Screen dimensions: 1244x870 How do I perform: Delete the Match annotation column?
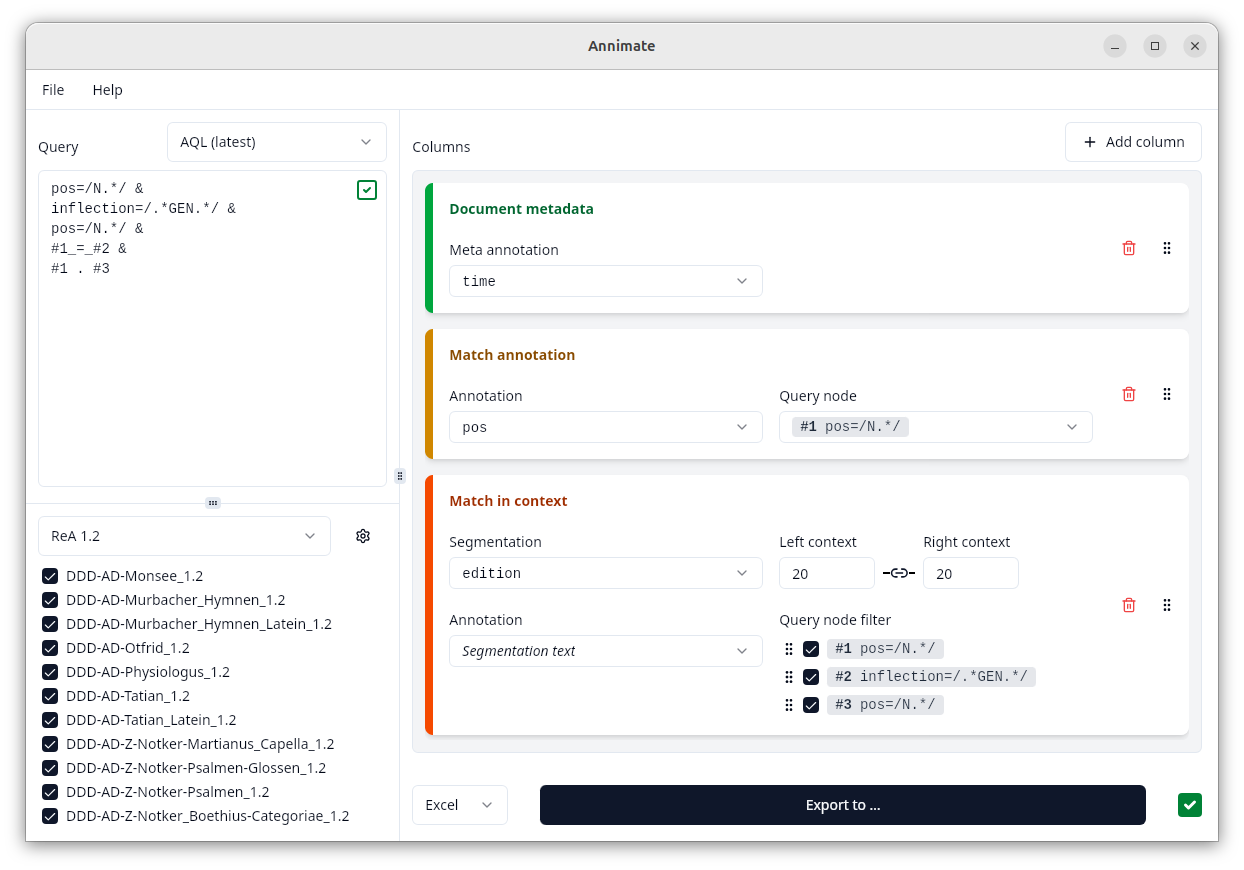click(1129, 394)
